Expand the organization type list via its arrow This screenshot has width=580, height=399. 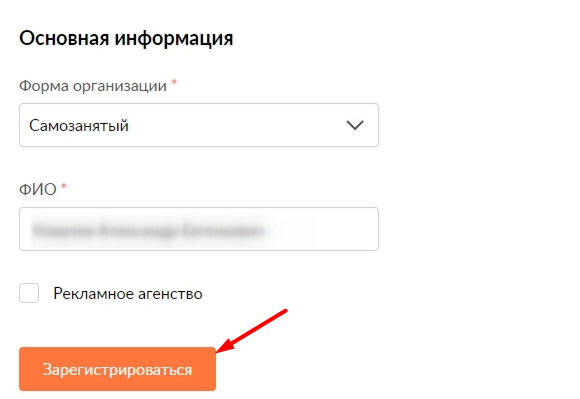click(x=355, y=125)
